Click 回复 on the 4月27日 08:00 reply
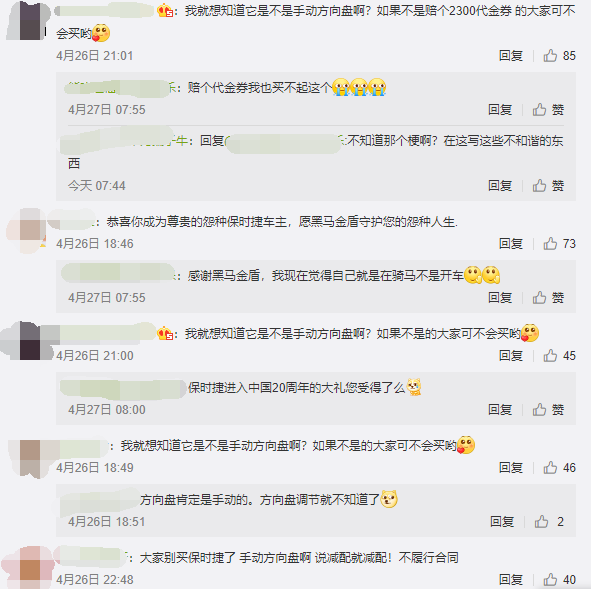This screenshot has width=591, height=589. point(500,410)
